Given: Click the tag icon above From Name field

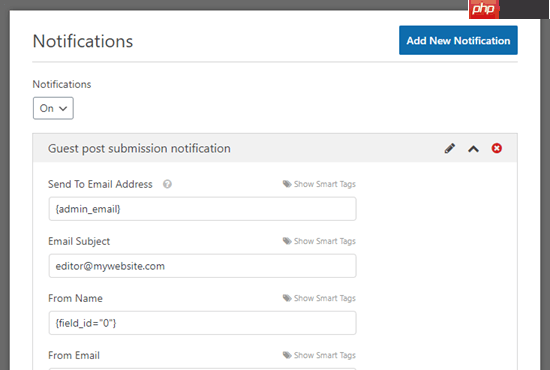Looking at the screenshot, I should tap(287, 298).
